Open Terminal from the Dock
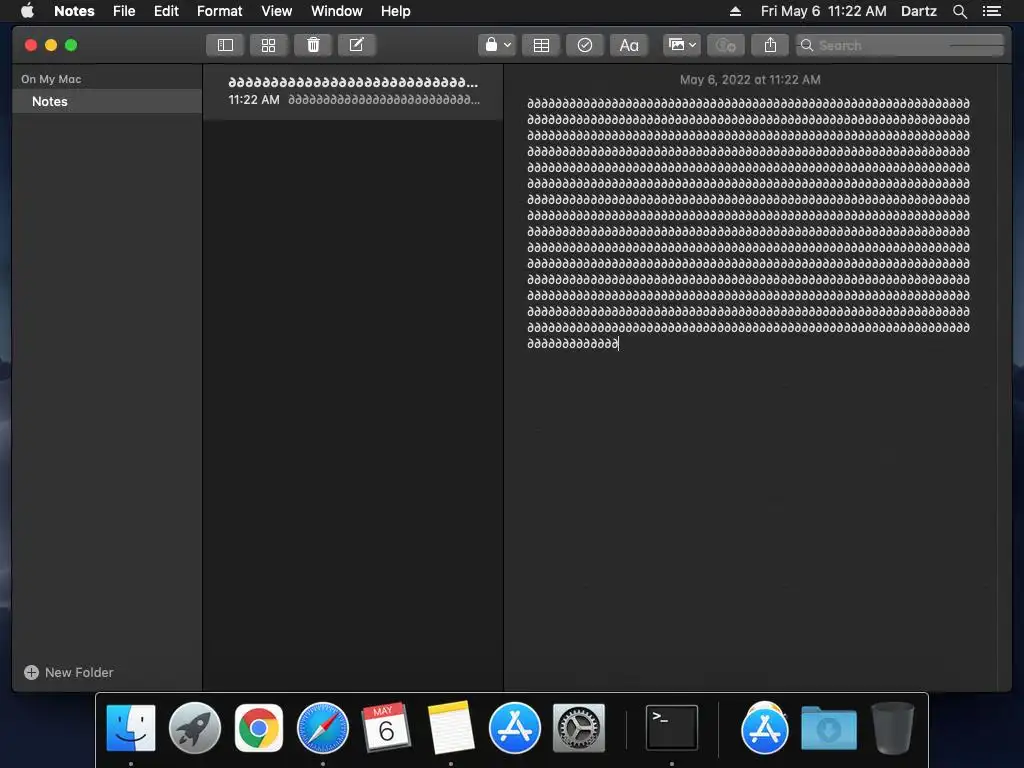1024x768 pixels. (671, 728)
